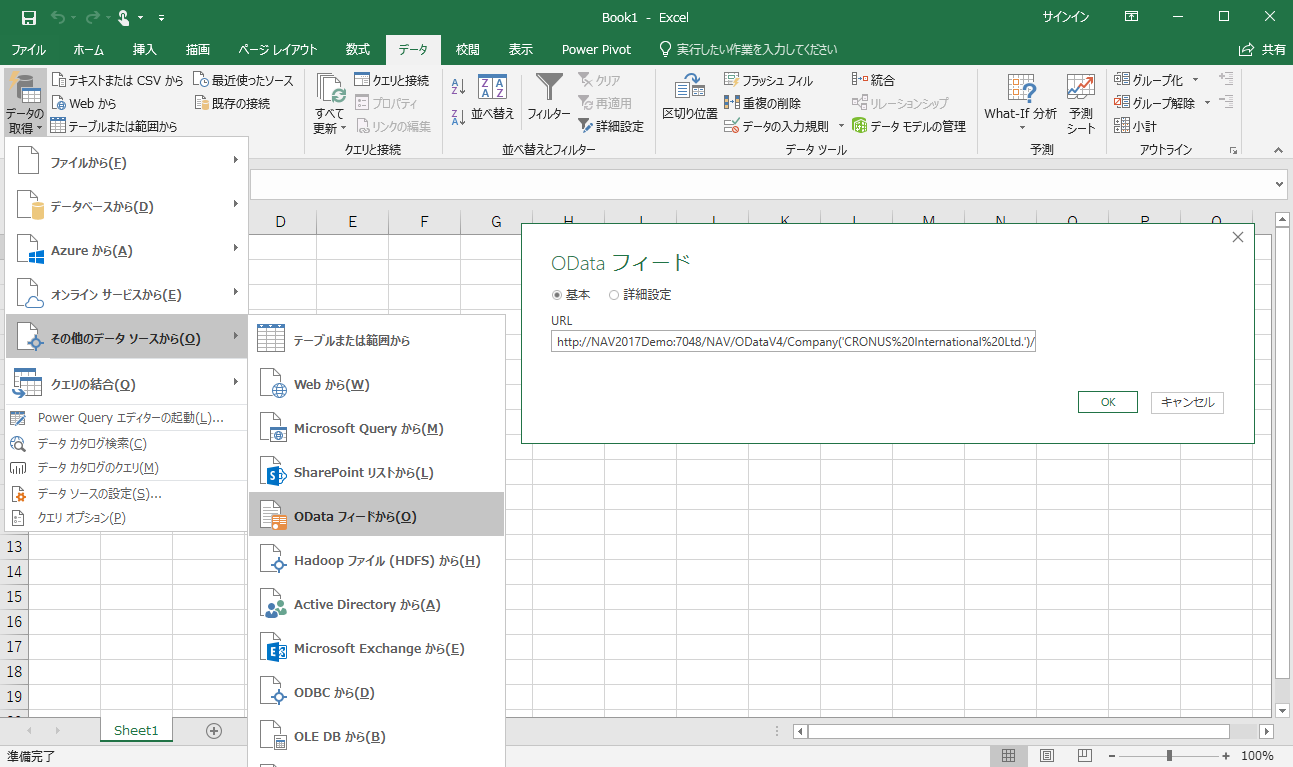Screen dimensions: 1293x767
Task: Open the Azure から(A) submenu
Action: click(x=127, y=251)
